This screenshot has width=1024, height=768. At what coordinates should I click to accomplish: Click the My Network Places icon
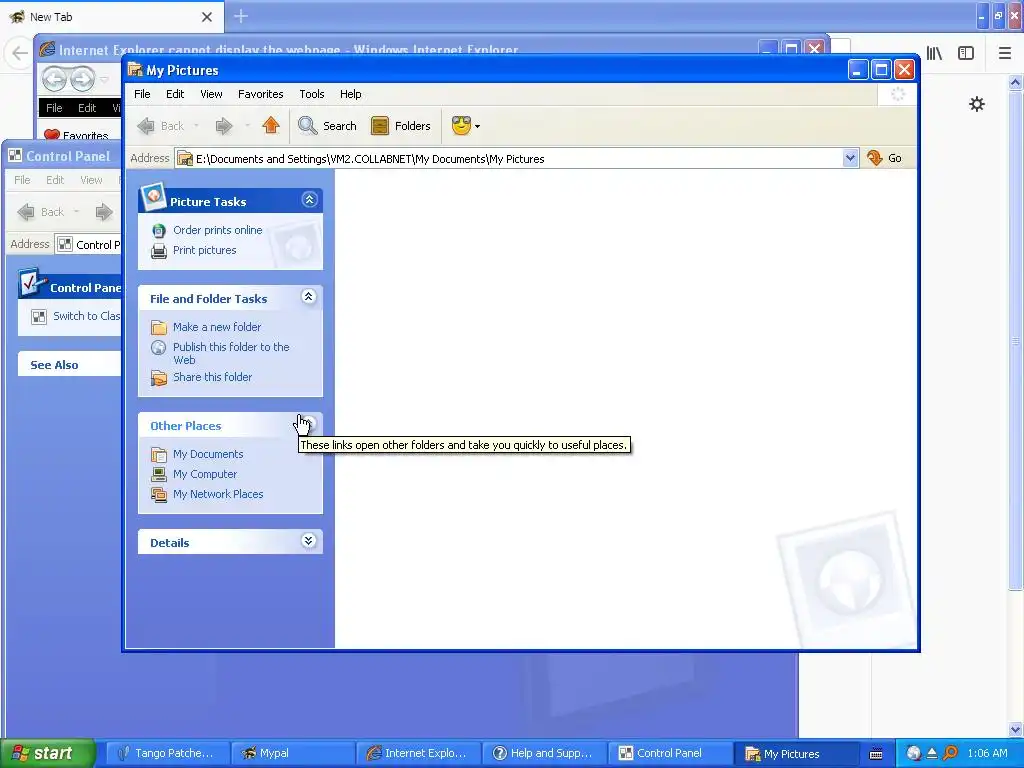pos(159,494)
